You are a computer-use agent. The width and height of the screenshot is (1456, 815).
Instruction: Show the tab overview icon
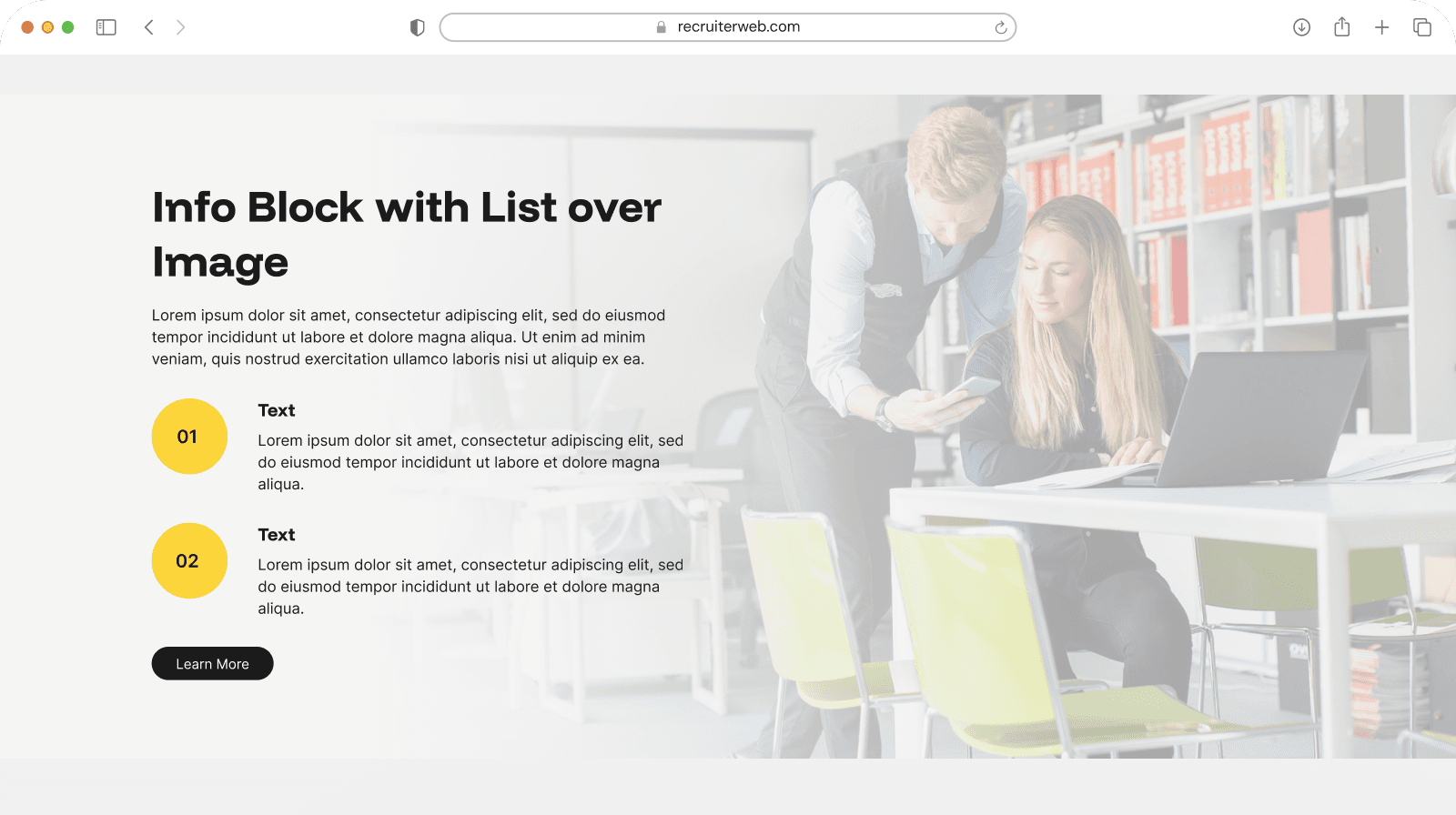(1422, 27)
